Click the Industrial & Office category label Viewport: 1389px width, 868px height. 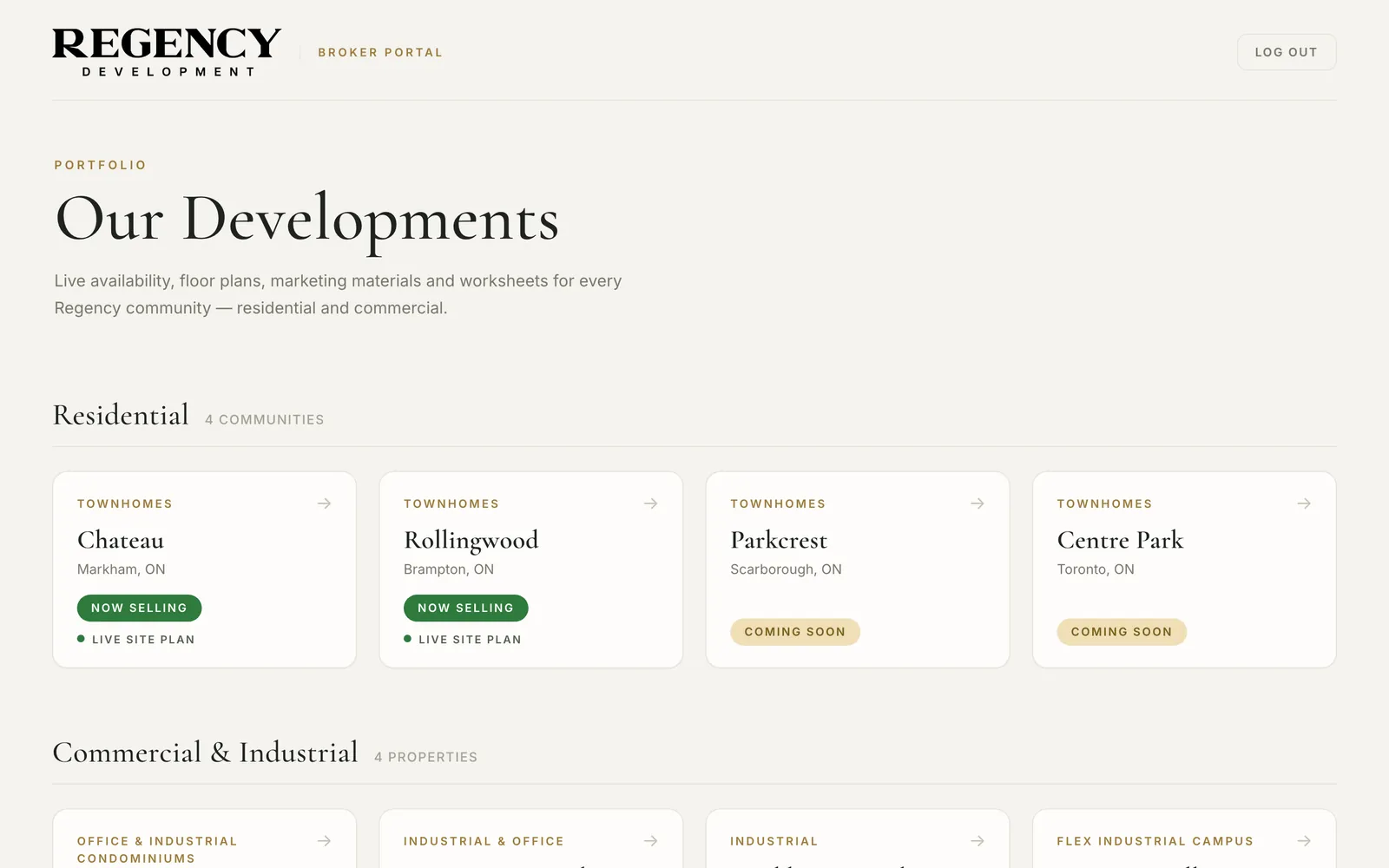484,841
